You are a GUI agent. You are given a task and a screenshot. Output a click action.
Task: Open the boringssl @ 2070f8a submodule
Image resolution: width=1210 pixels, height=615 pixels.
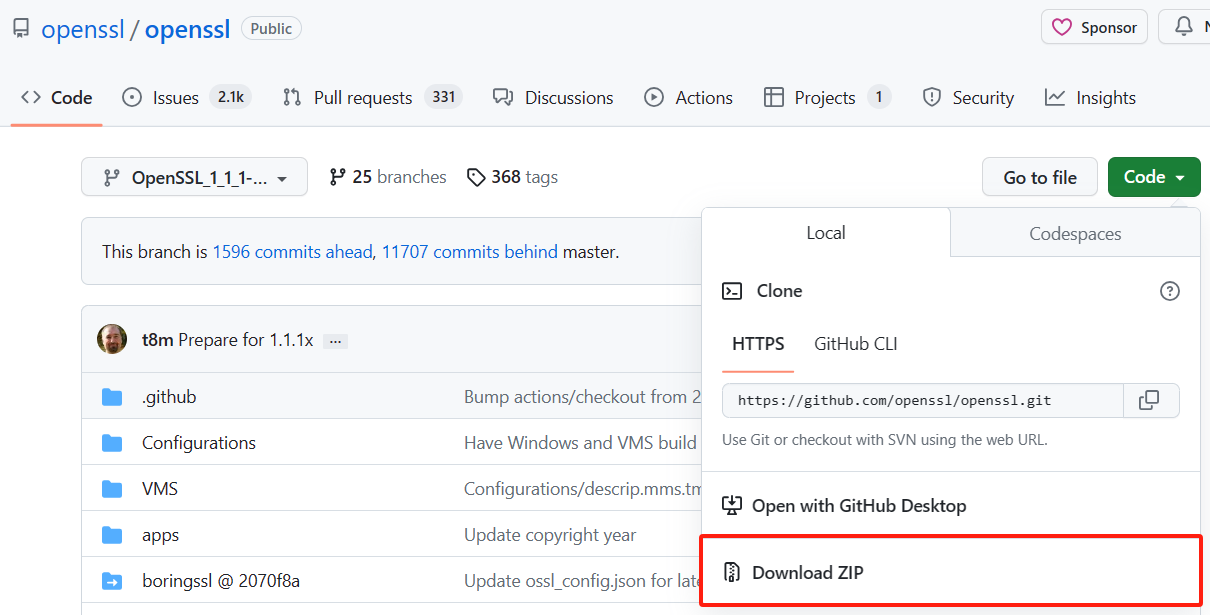[x=221, y=581]
